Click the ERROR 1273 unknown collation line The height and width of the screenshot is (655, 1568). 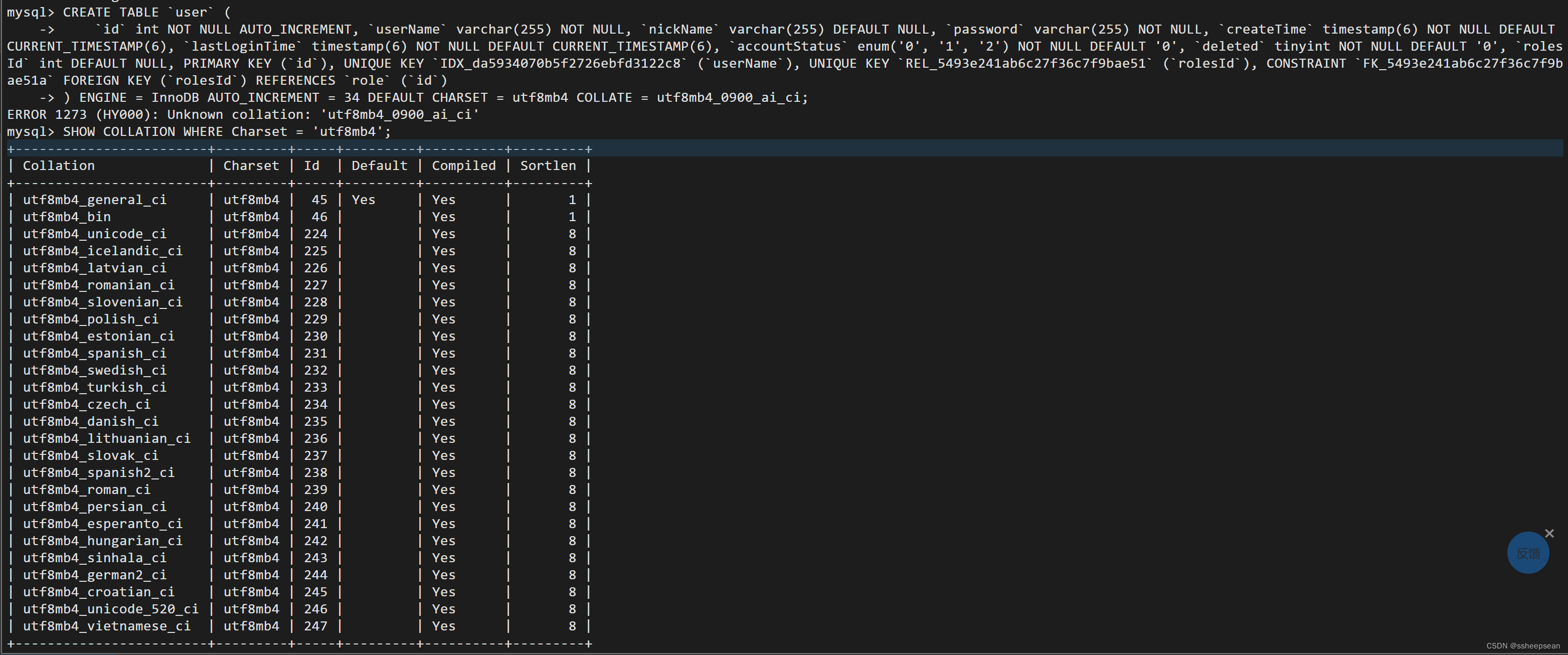[x=242, y=114]
